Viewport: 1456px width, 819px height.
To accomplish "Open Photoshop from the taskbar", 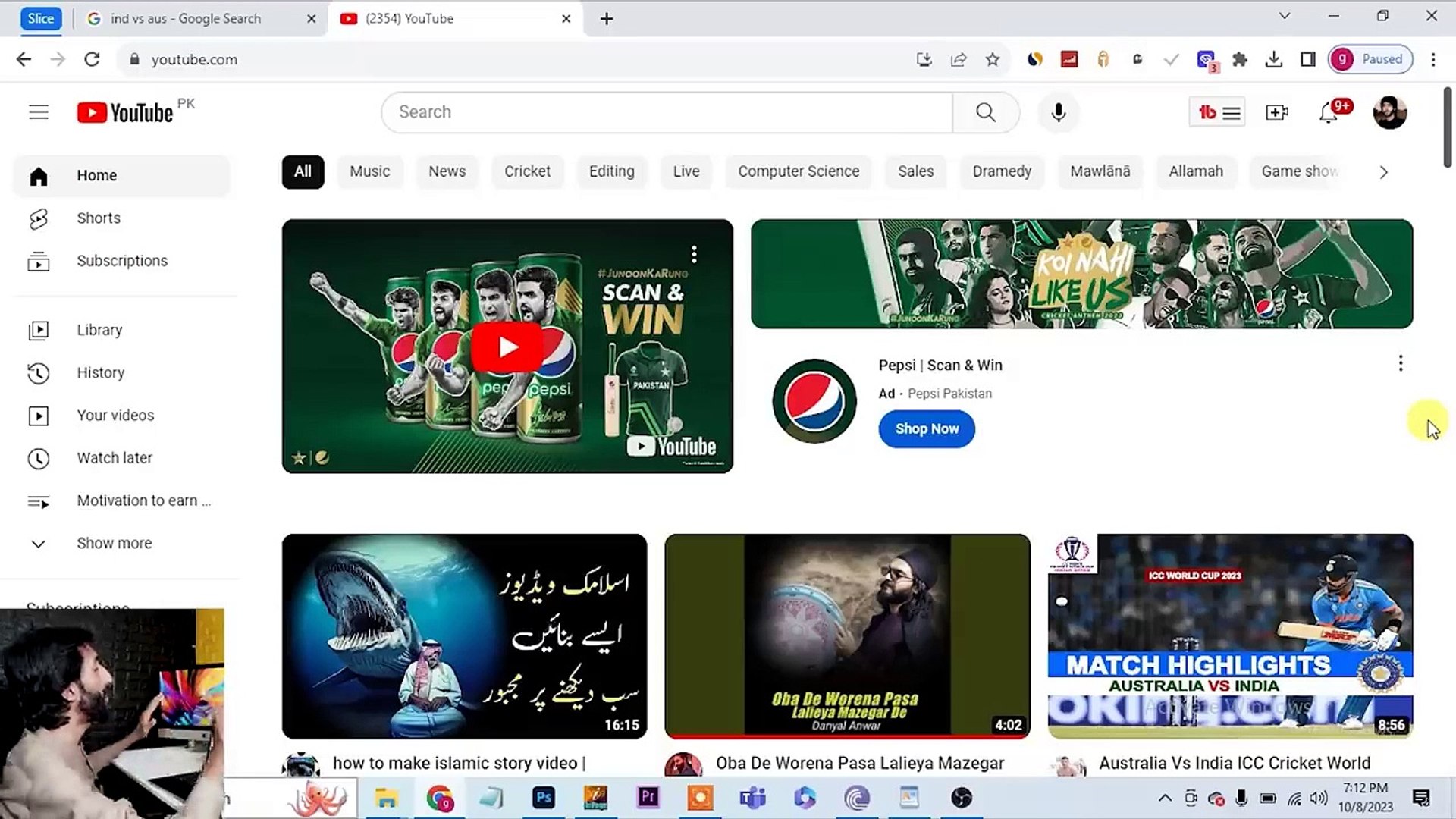I will tap(544, 798).
